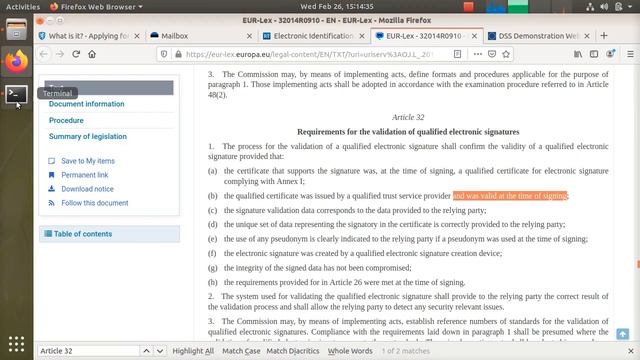Open Activities overview
Image resolution: width=640 pixels, height=360 pixels.
23,7
